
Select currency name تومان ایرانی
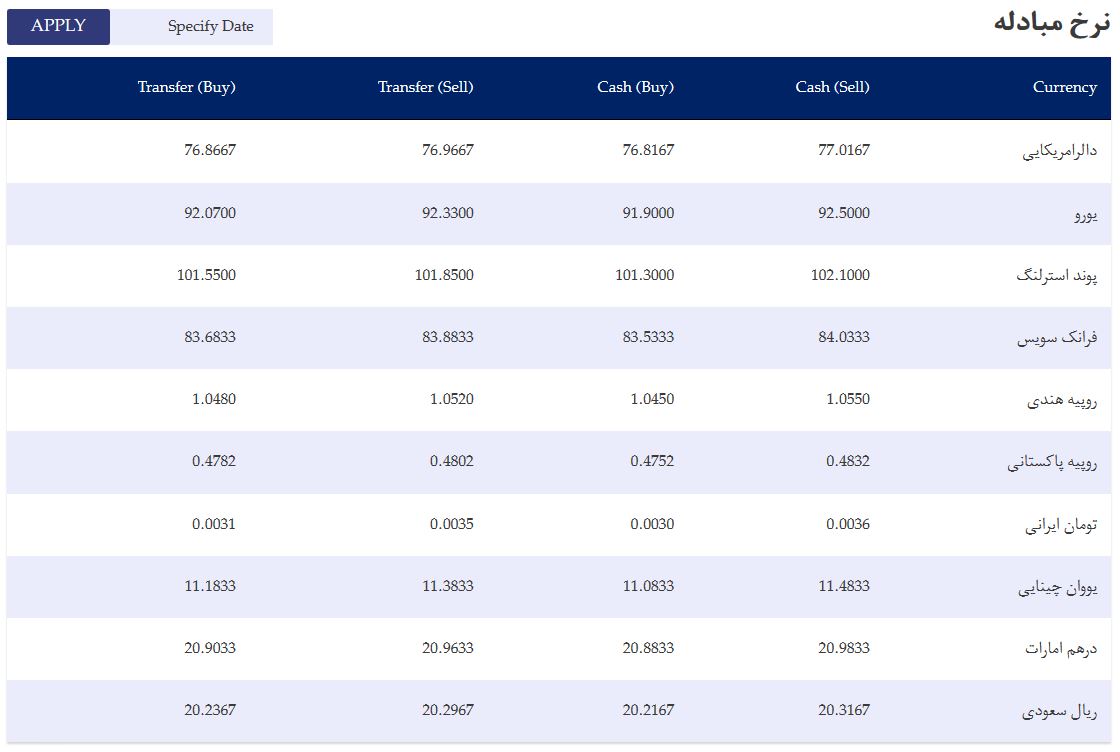tap(1061, 525)
